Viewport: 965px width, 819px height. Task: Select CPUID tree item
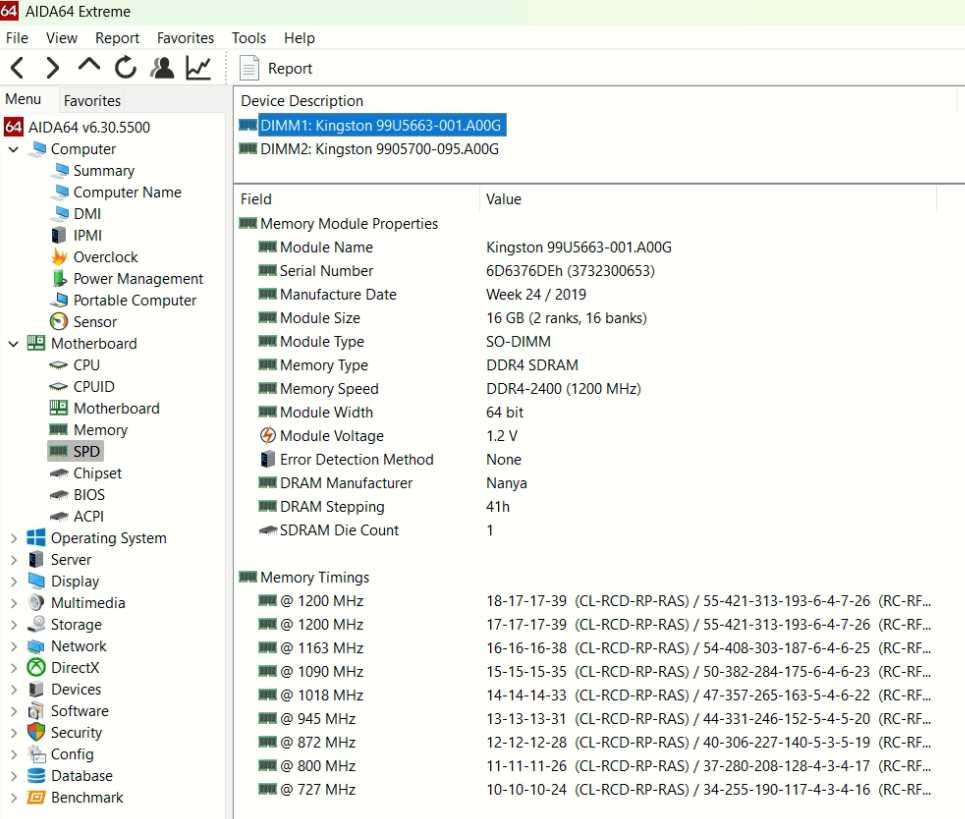point(94,386)
